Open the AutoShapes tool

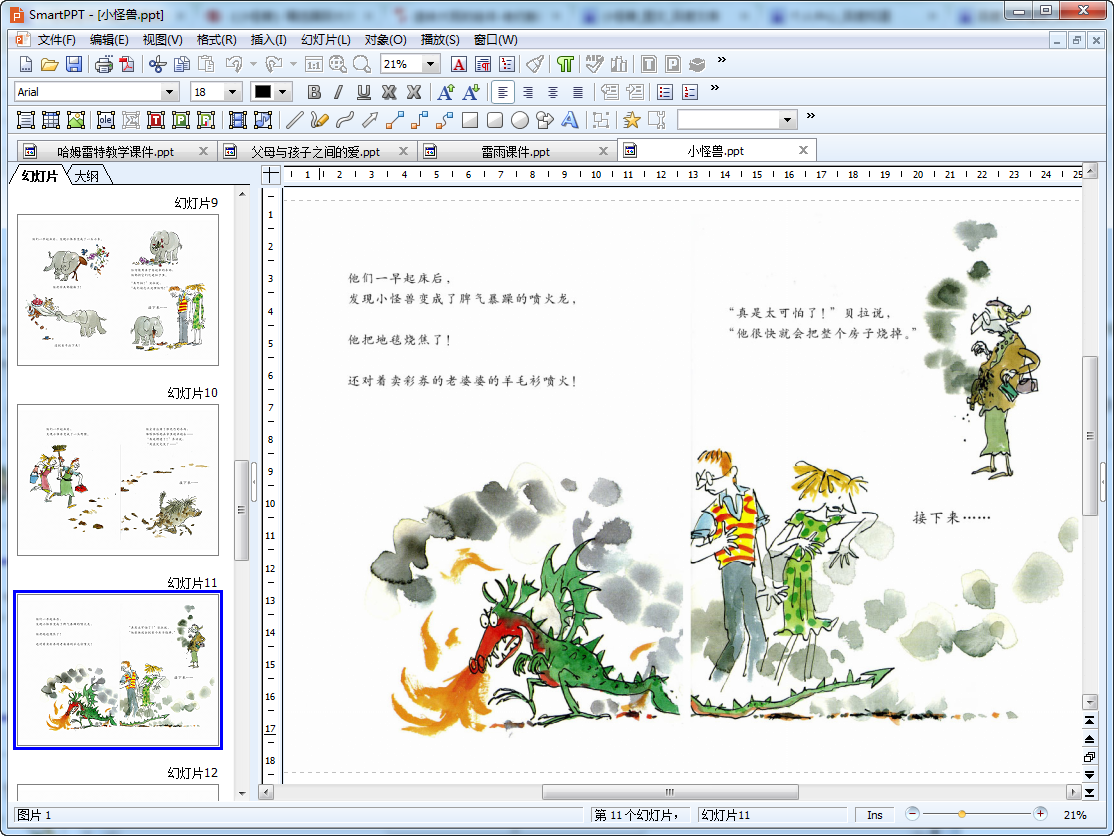click(x=545, y=120)
